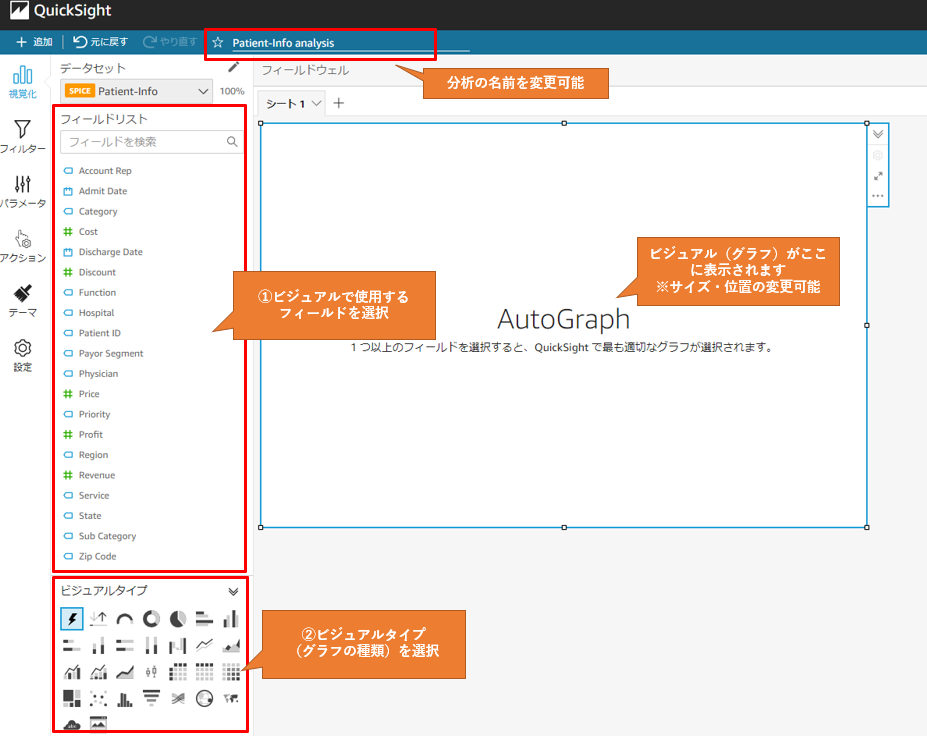Viewport: 927px width, 736px height.
Task: Choose the scatter plot visual type
Action: coord(98,699)
